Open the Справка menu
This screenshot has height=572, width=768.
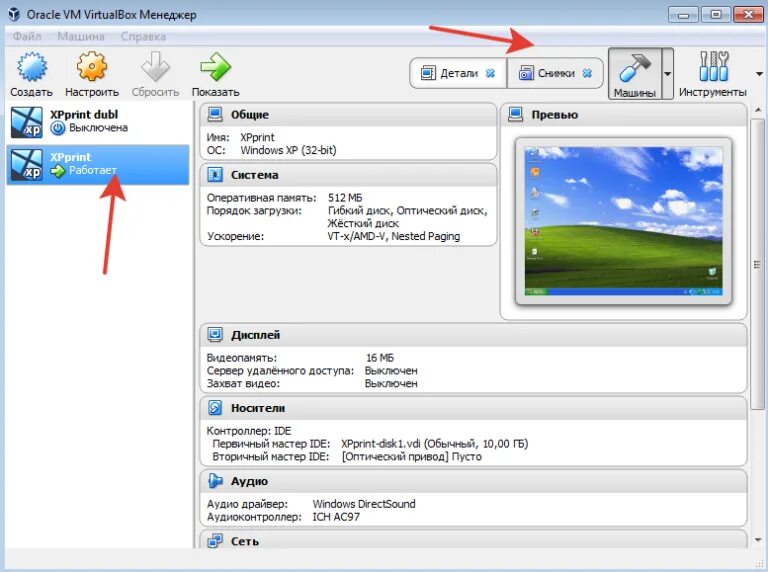143,36
